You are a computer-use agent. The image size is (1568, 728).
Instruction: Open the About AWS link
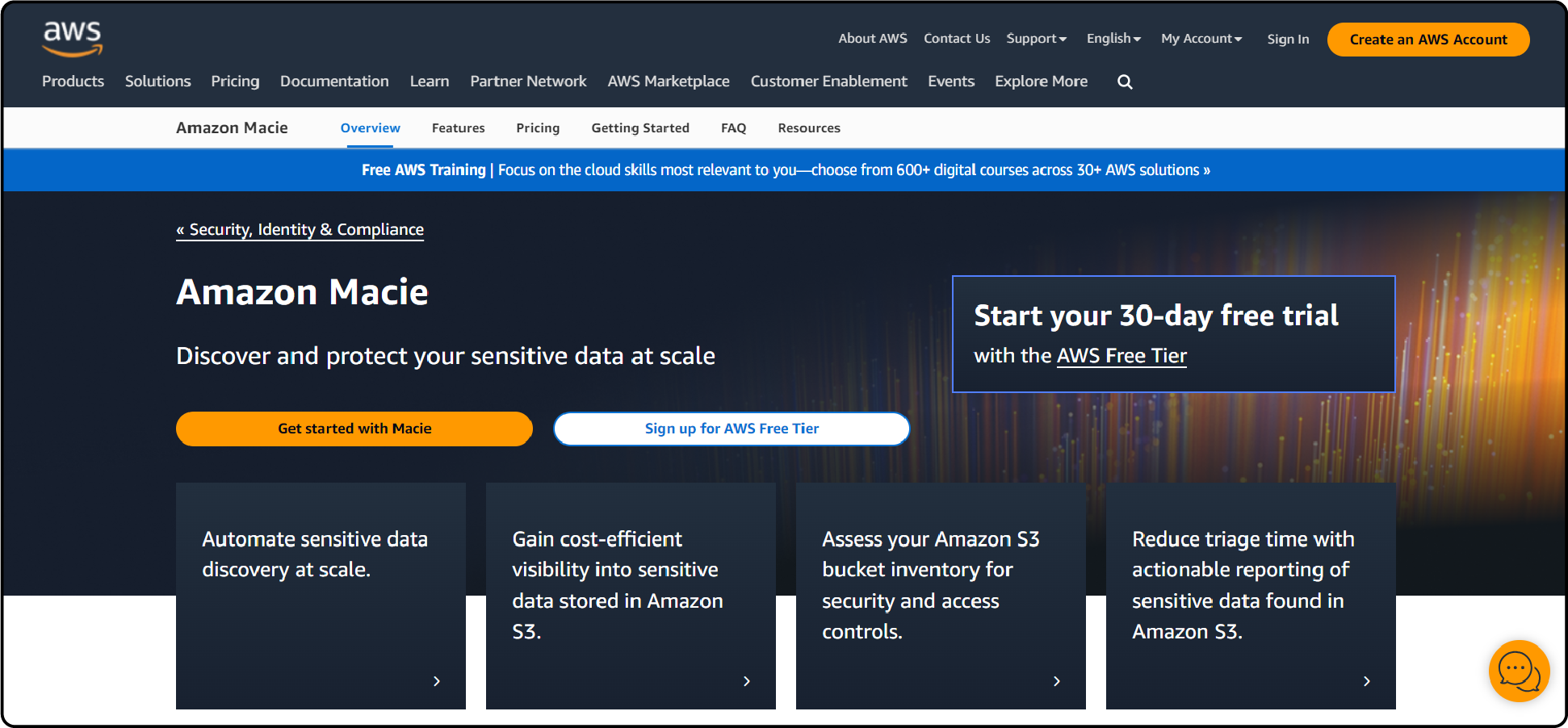873,39
